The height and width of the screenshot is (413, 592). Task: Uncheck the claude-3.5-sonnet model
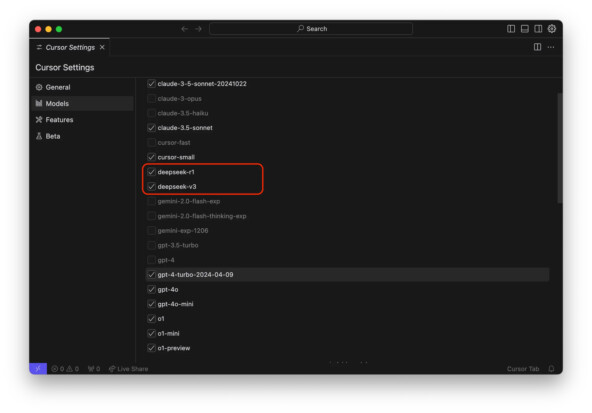point(151,128)
